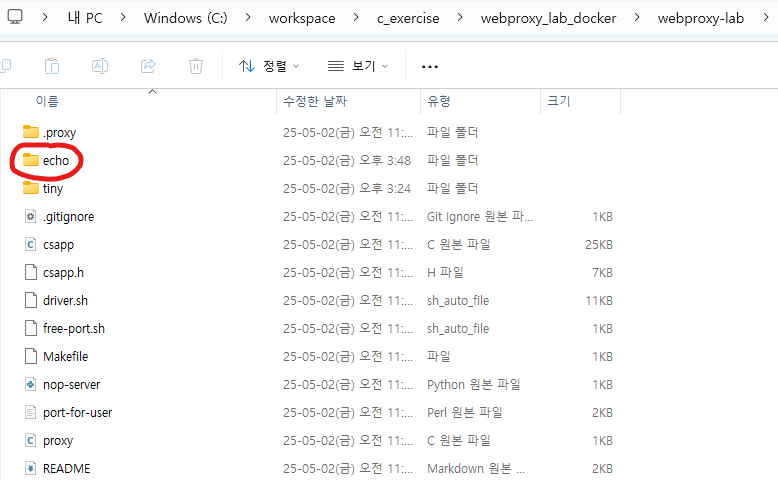
Task: Expand chevron after webproxy_lab_docker breadcrumb
Action: coord(637,17)
